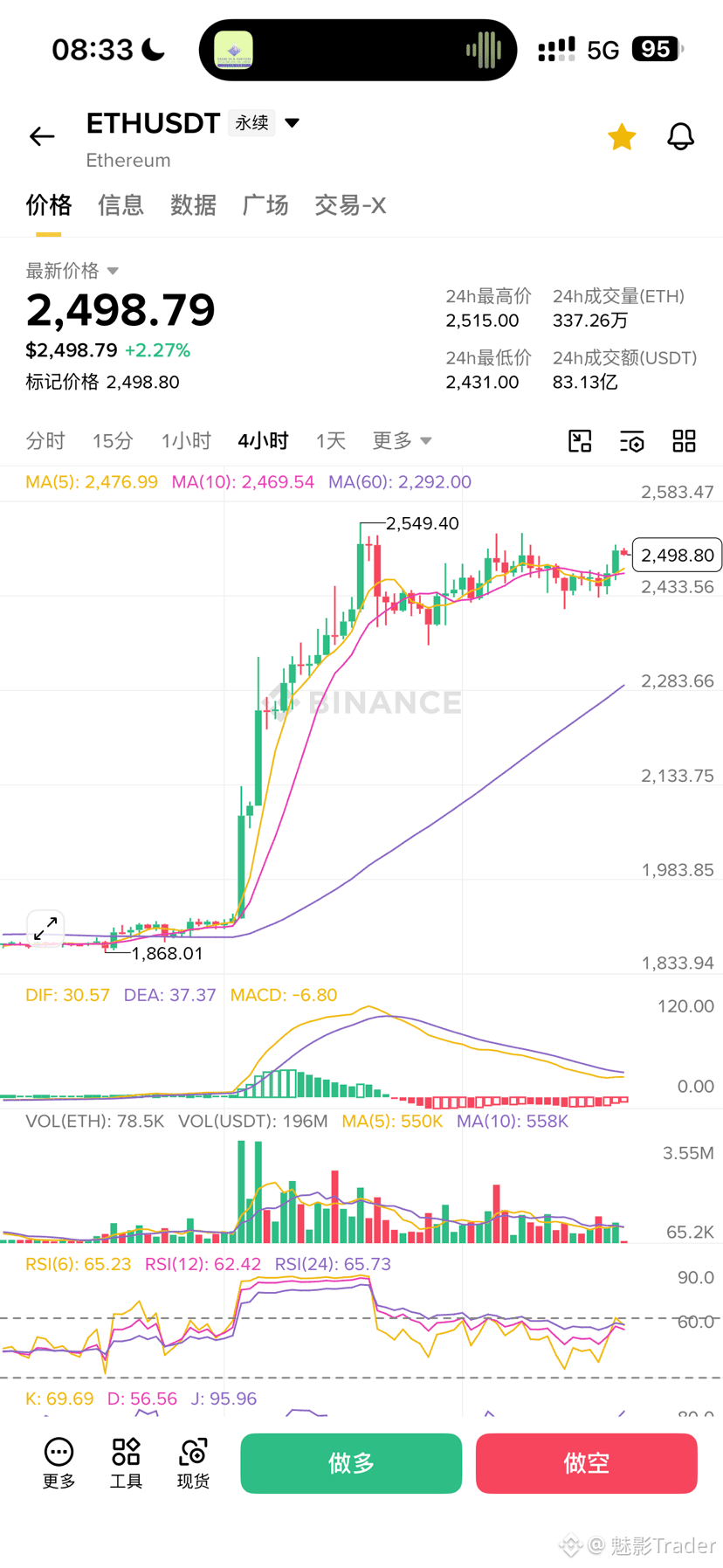723x1568 pixels.
Task: Switch to the 广场 tab
Action: pyautogui.click(x=265, y=205)
